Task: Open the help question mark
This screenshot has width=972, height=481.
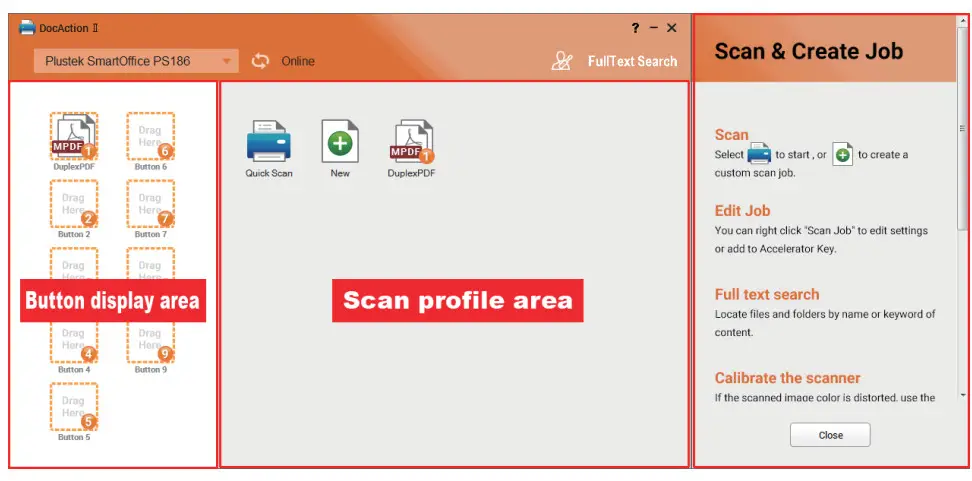Action: coord(635,28)
